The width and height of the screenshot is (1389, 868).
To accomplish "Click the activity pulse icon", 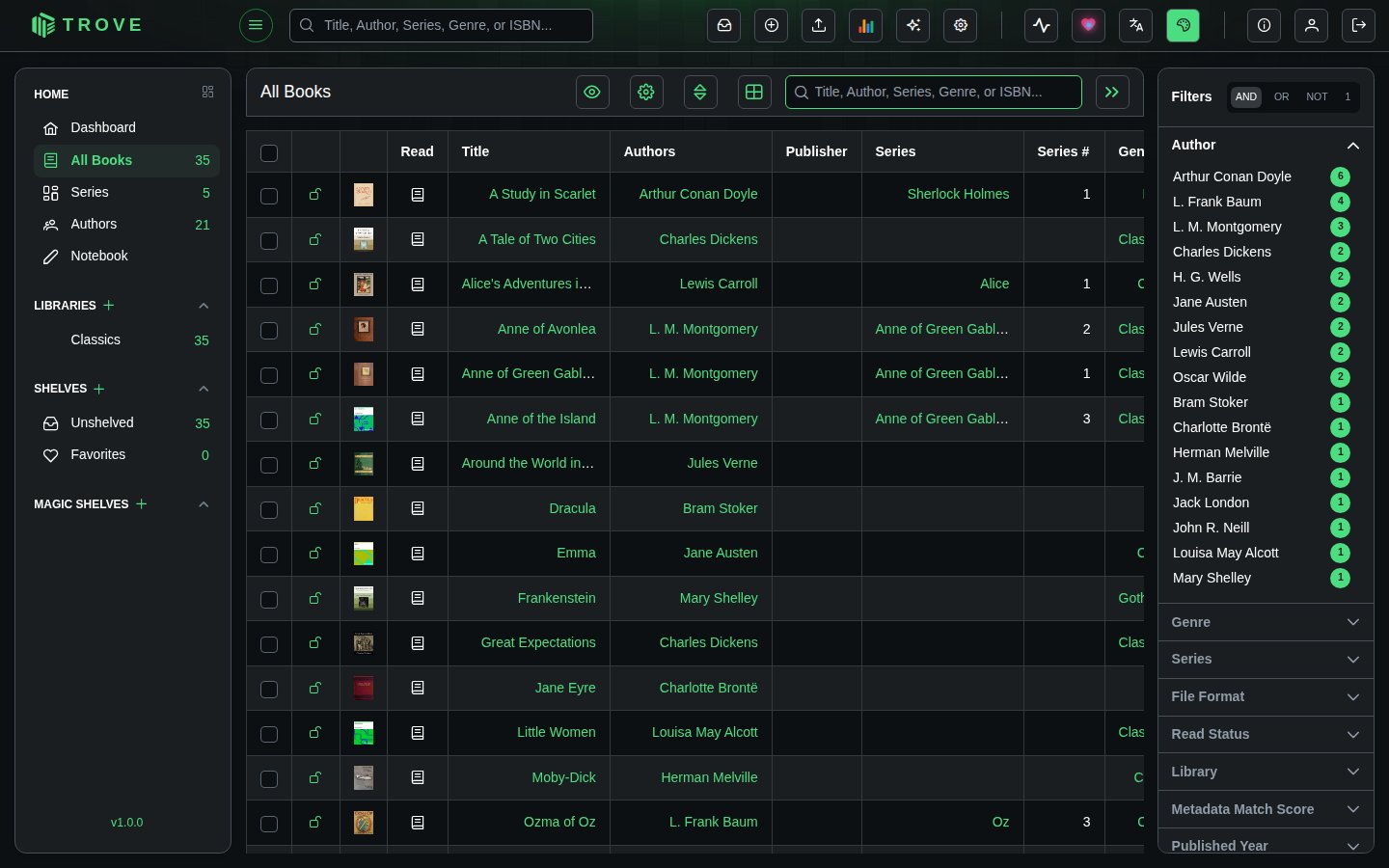I will 1042,26.
